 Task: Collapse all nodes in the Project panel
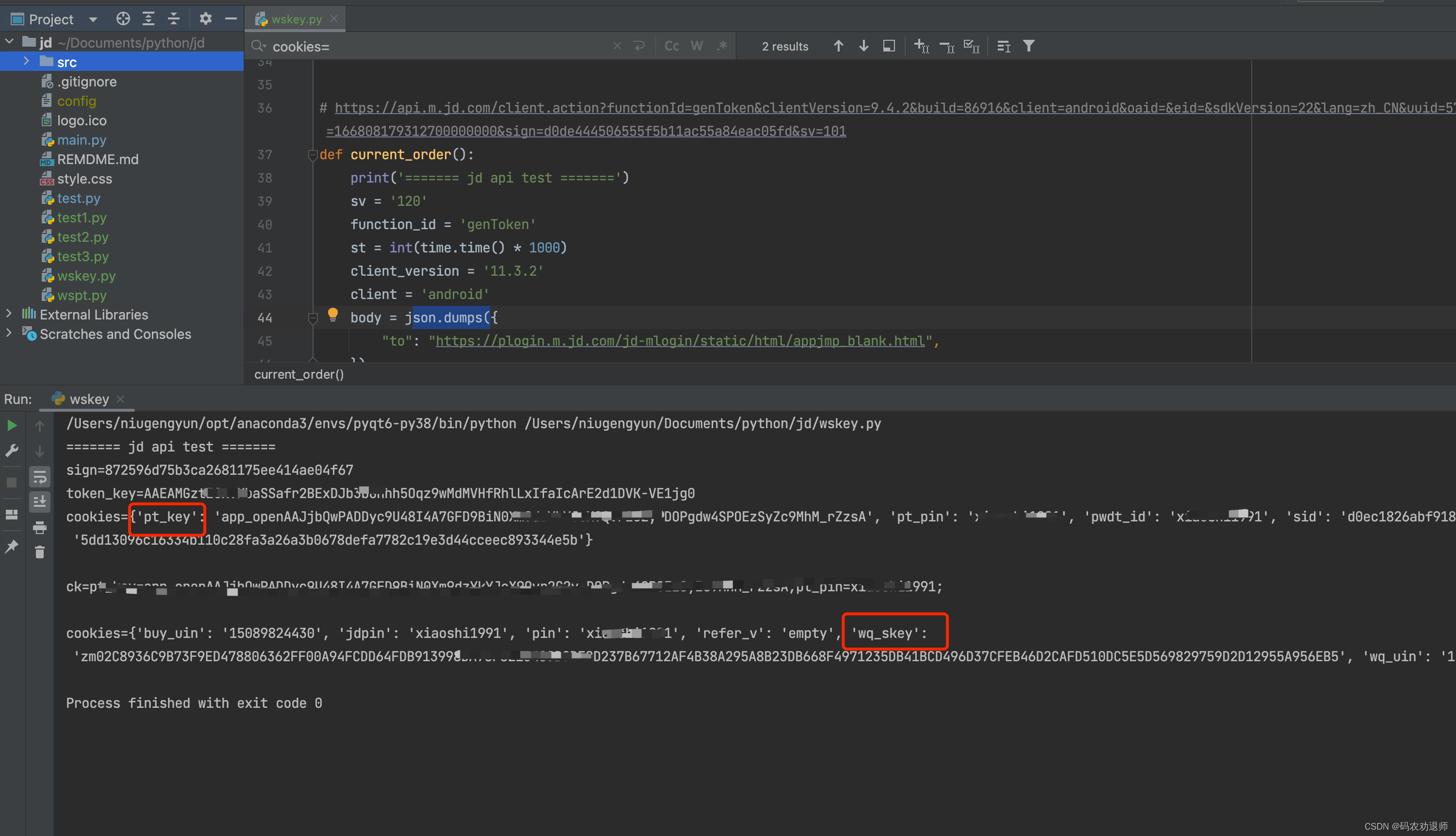point(174,18)
